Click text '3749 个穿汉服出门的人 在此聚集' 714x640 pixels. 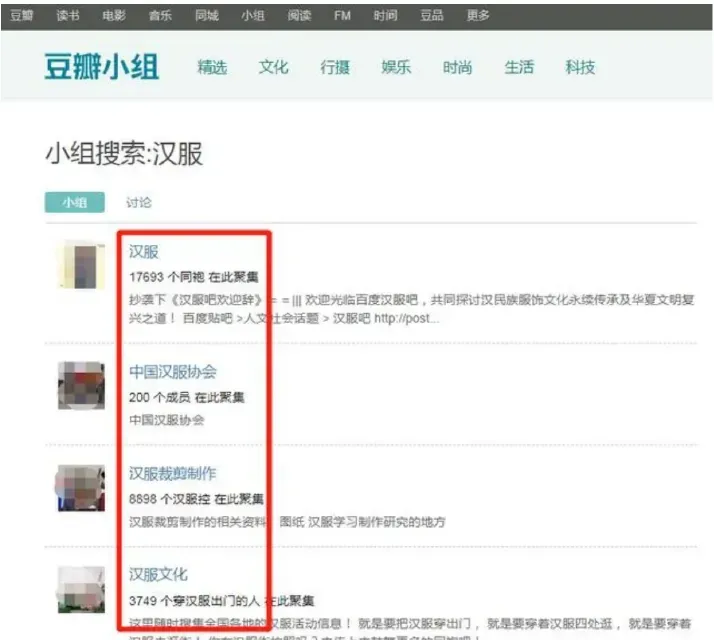(x=221, y=601)
